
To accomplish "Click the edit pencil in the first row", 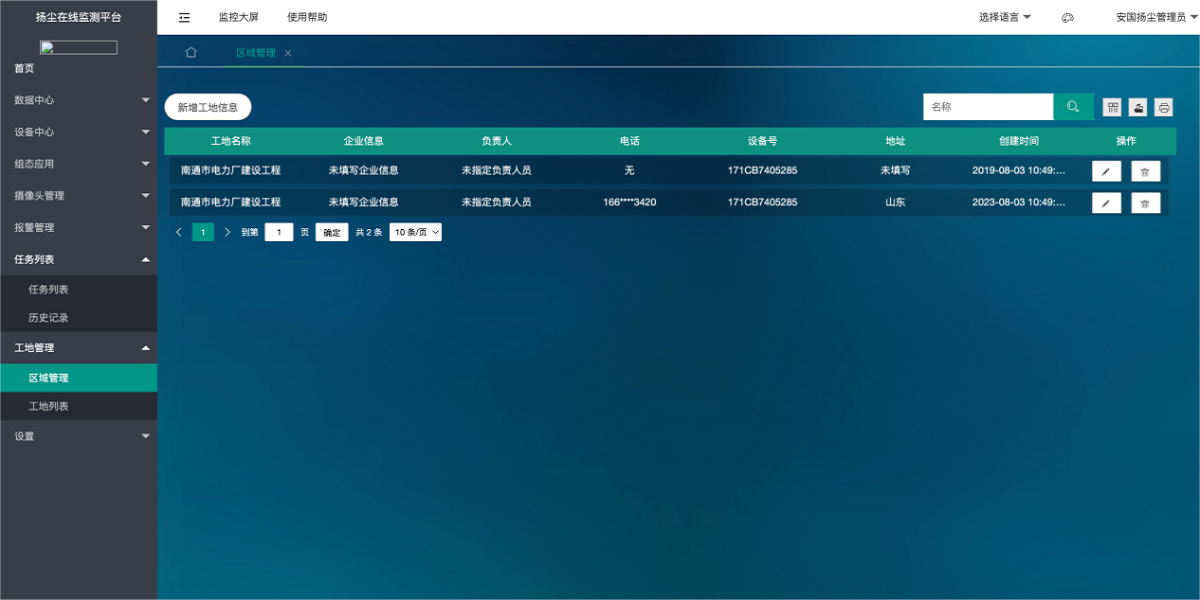I will point(1106,171).
